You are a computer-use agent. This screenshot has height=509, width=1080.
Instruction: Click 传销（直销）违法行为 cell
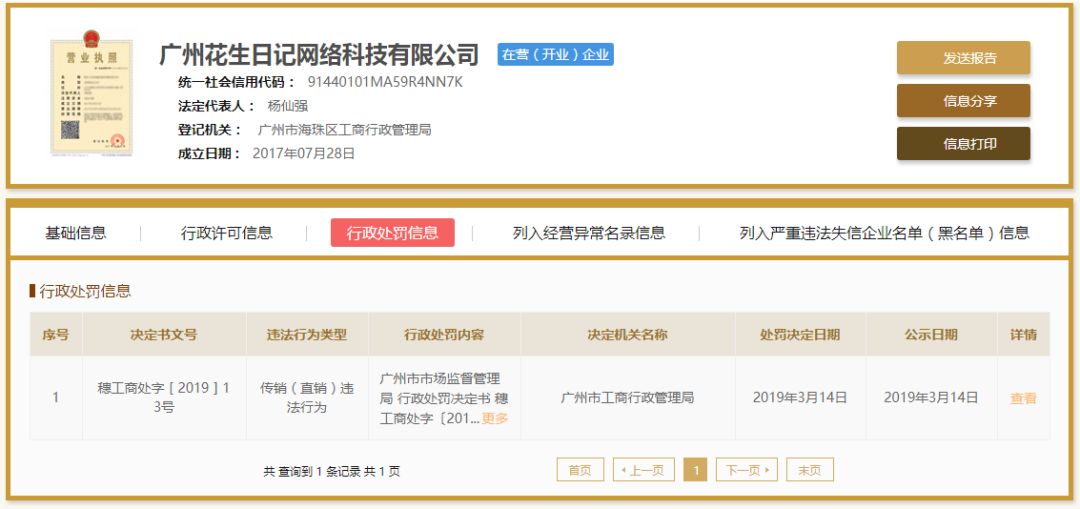[x=307, y=397]
